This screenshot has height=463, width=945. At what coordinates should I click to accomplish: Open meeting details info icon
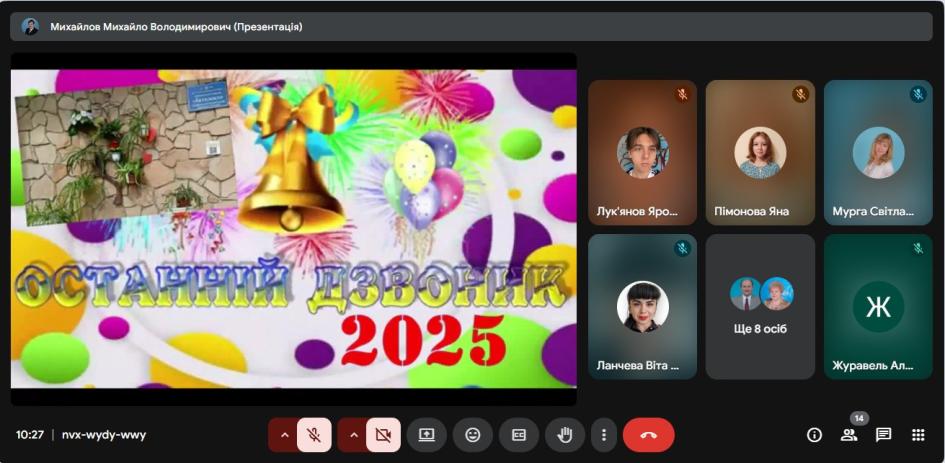[x=814, y=435]
